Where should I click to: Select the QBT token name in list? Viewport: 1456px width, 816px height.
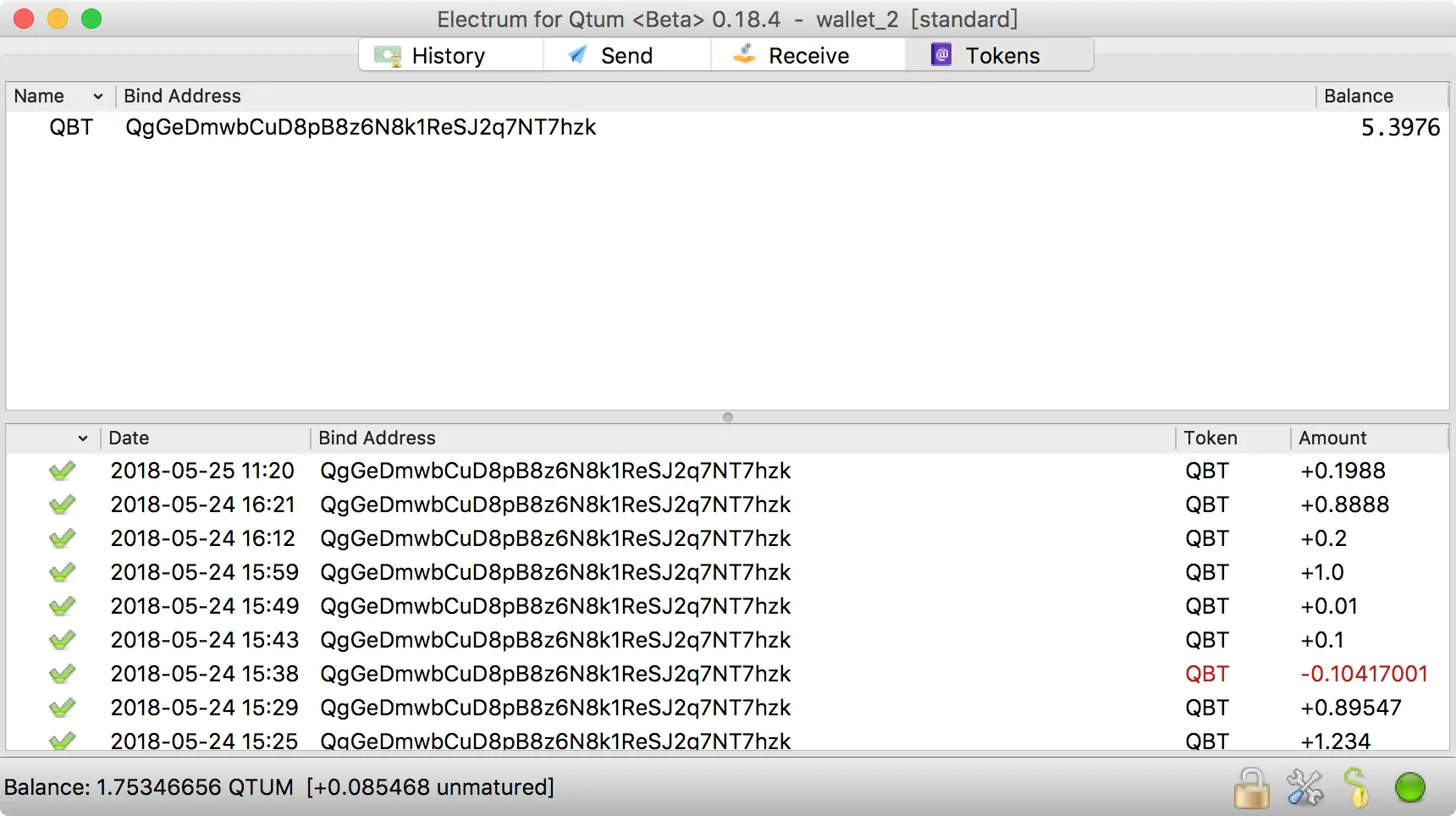71,128
